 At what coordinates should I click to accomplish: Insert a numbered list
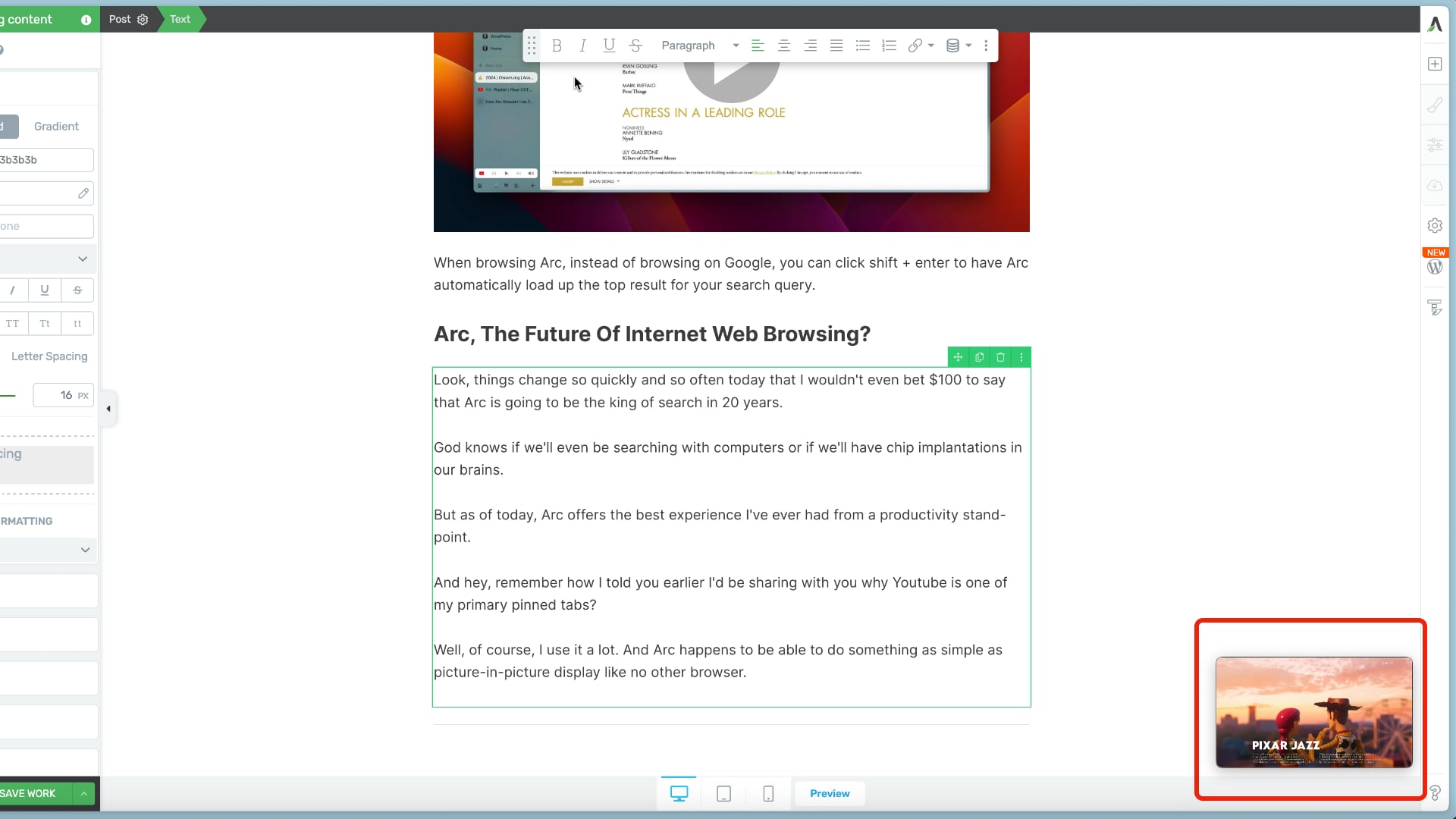pyautogui.click(x=889, y=45)
